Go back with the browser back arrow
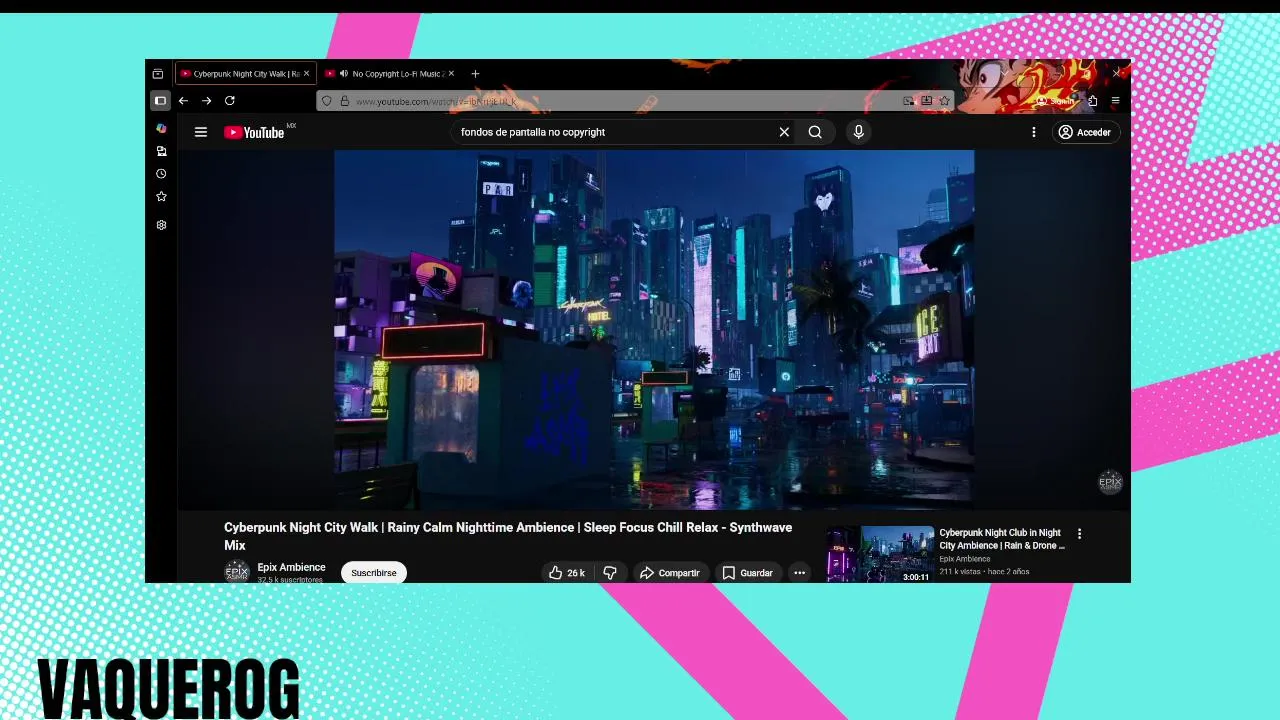Viewport: 1280px width, 720px height. click(183, 101)
